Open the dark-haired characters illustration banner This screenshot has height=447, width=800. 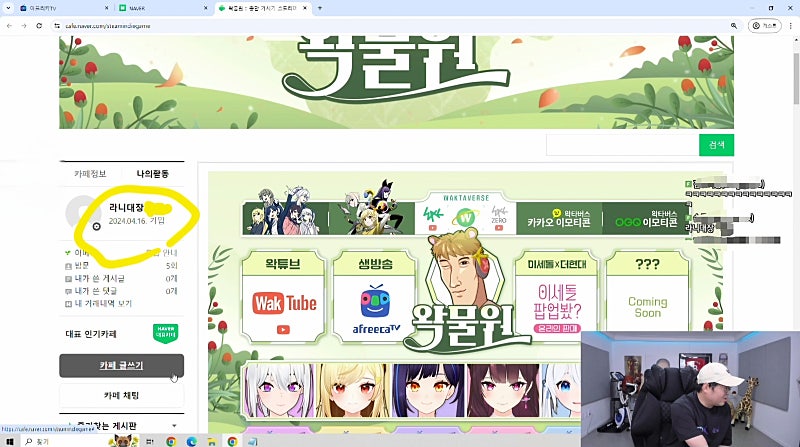[x=371, y=209]
